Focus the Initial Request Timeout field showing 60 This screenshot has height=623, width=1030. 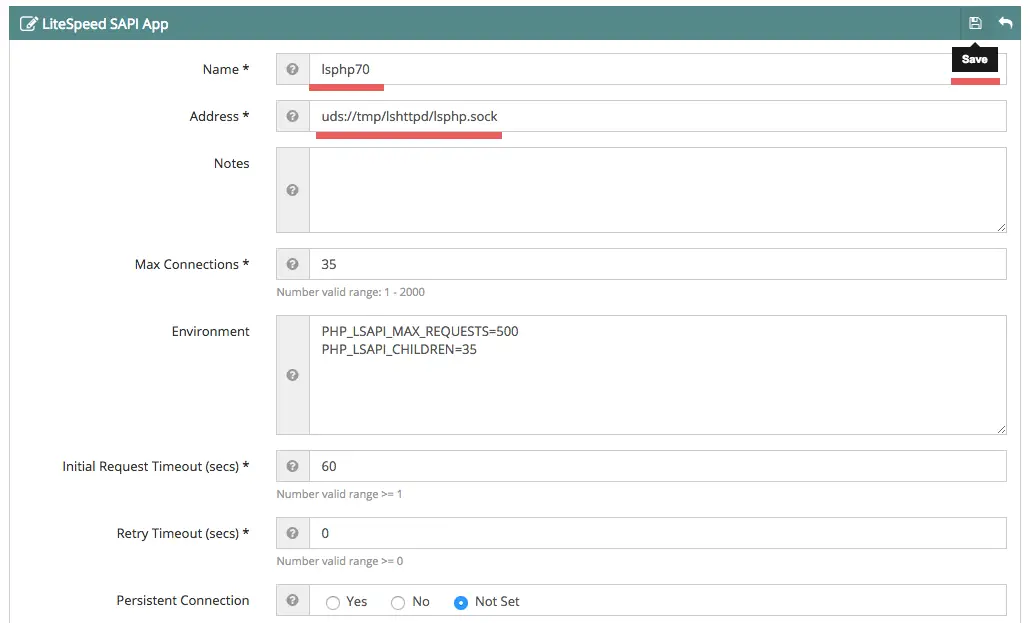658,466
